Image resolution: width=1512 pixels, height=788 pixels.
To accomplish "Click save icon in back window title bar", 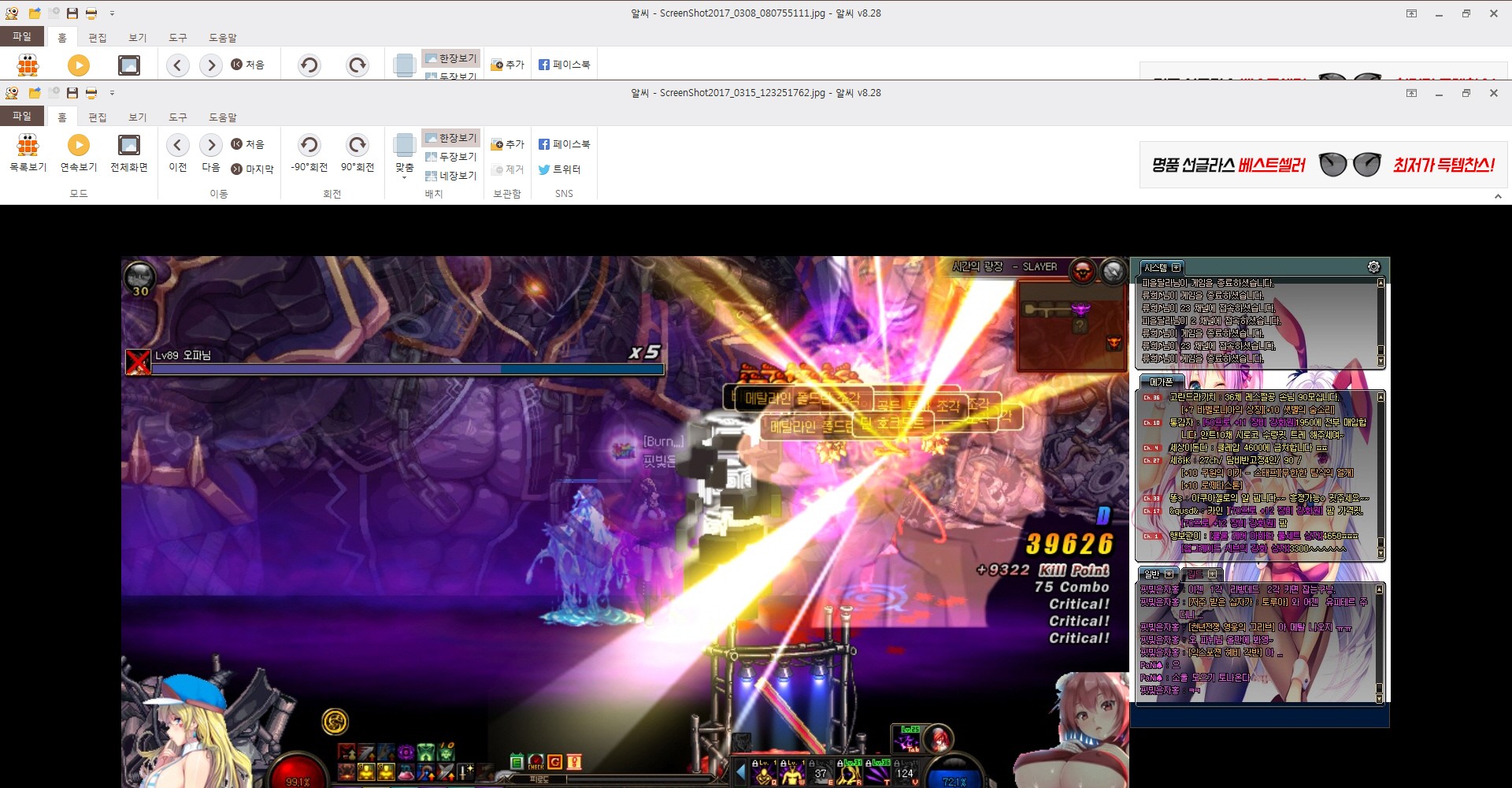I will [72, 13].
